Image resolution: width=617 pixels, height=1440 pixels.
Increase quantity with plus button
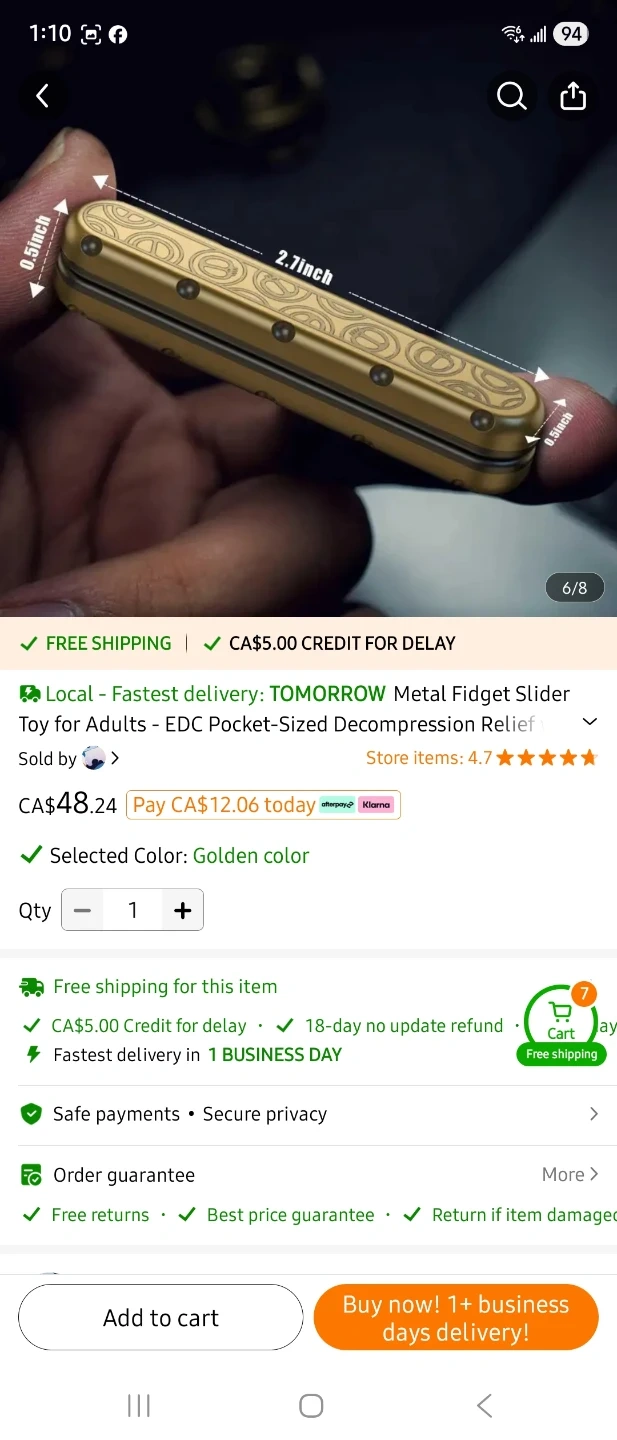click(x=182, y=910)
